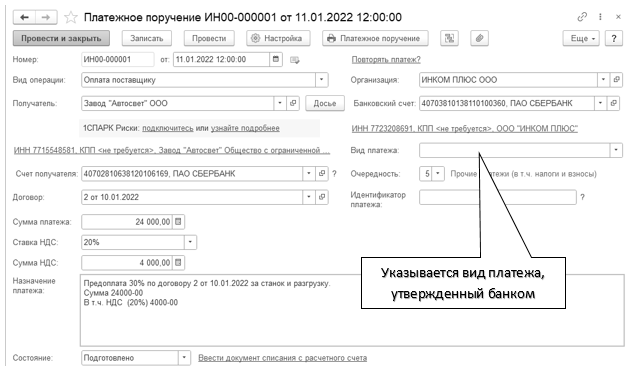The width and height of the screenshot is (631, 375).
Task: Expand the Состояние dropdown
Action: (184, 358)
